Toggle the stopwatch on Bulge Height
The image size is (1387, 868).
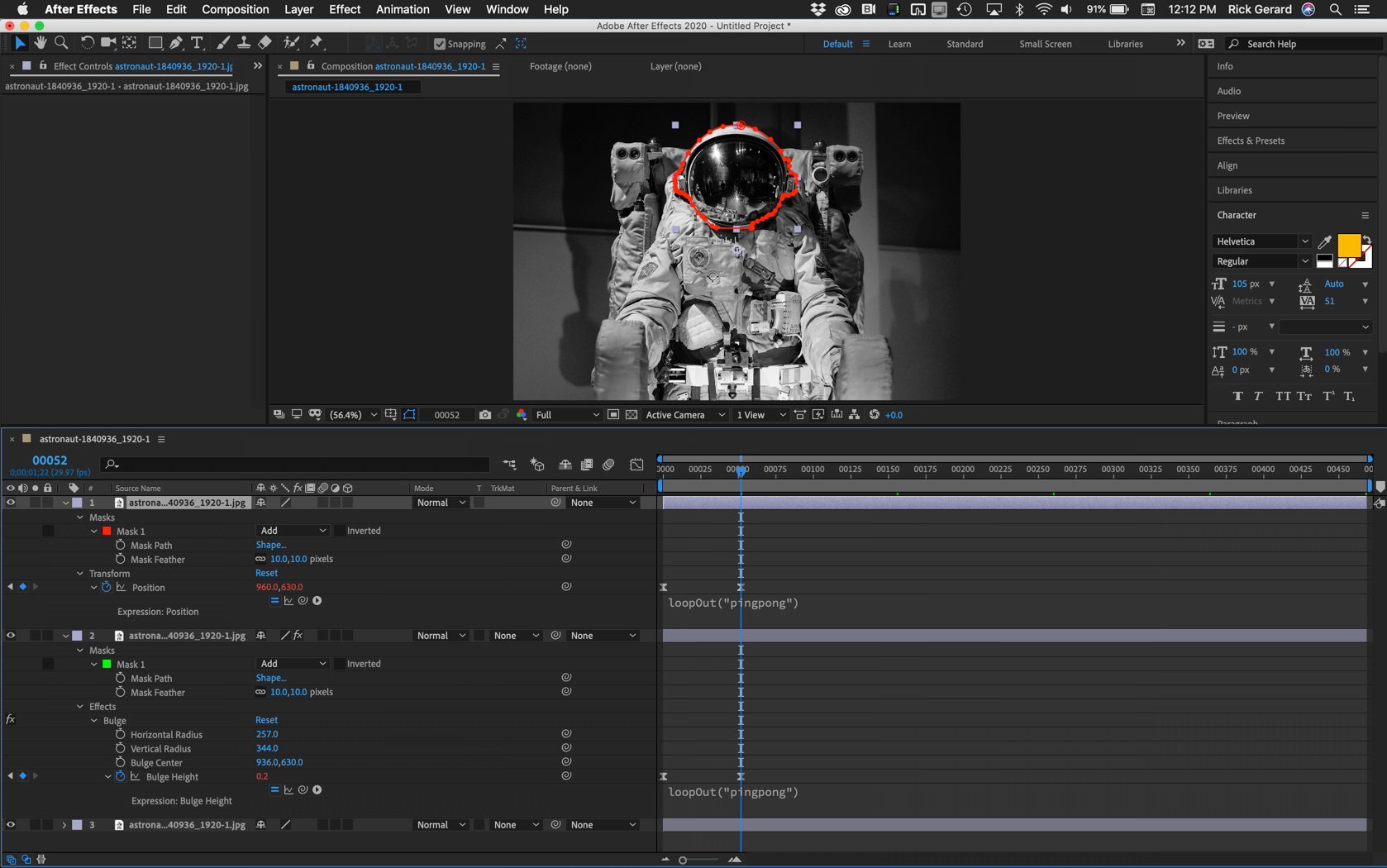click(x=120, y=776)
